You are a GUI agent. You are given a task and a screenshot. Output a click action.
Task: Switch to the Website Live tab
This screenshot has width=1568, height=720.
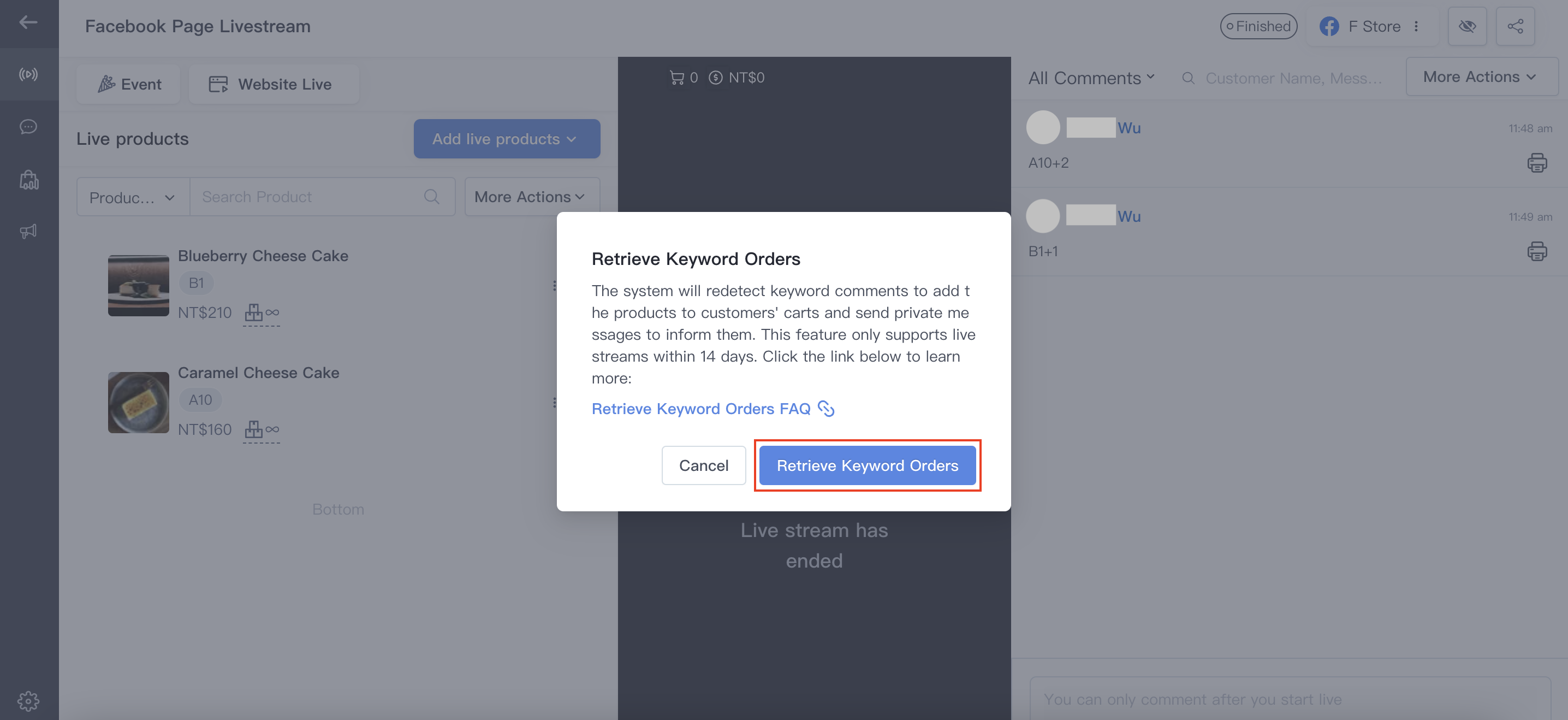(x=274, y=84)
